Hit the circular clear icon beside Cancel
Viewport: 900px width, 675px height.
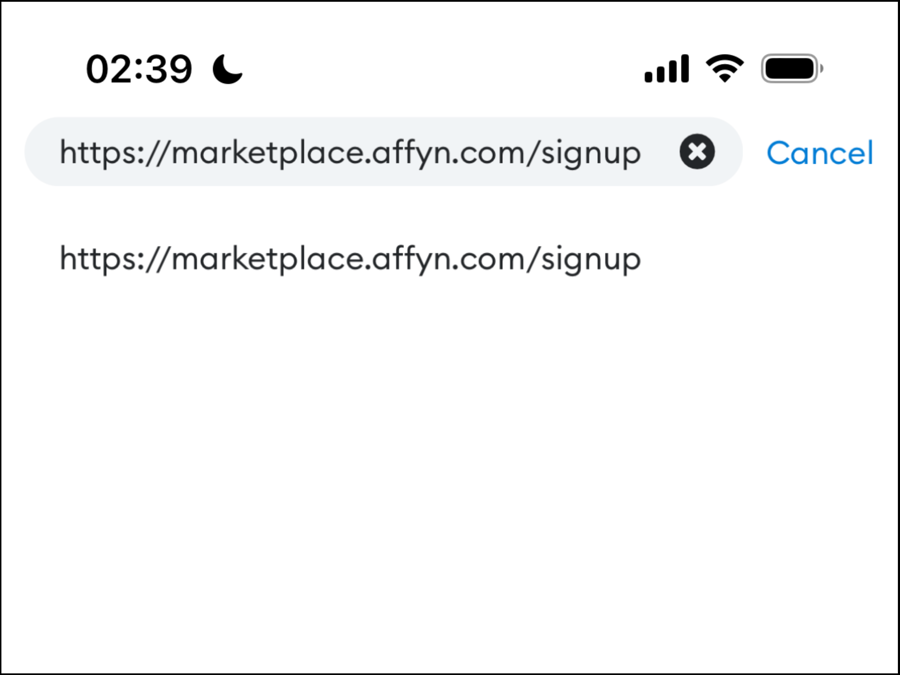tap(697, 152)
